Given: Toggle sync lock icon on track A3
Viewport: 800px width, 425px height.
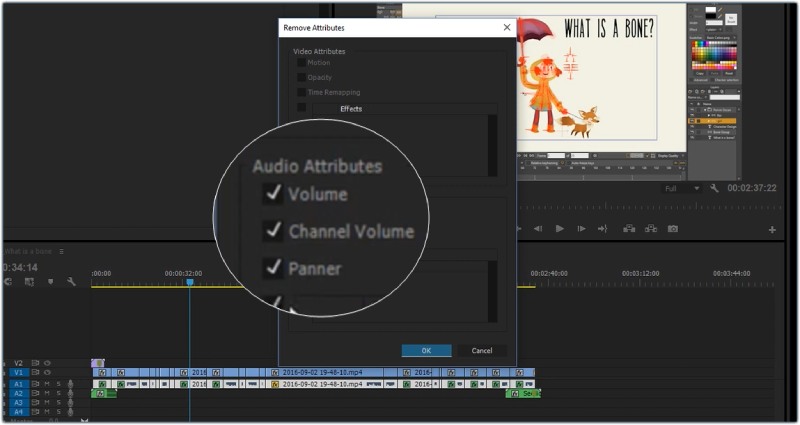Looking at the screenshot, I should point(35,403).
